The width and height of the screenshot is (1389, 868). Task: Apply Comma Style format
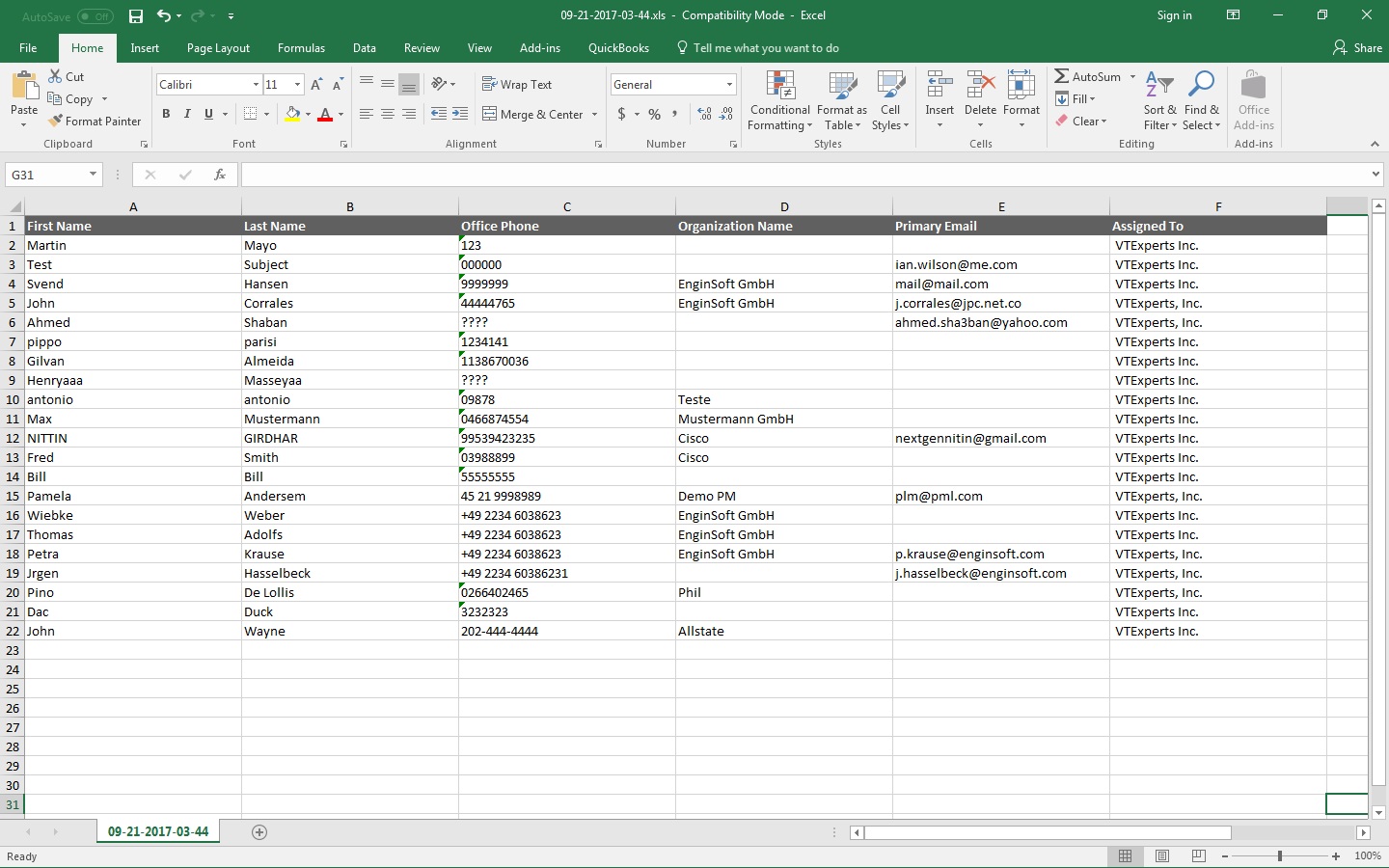(675, 114)
